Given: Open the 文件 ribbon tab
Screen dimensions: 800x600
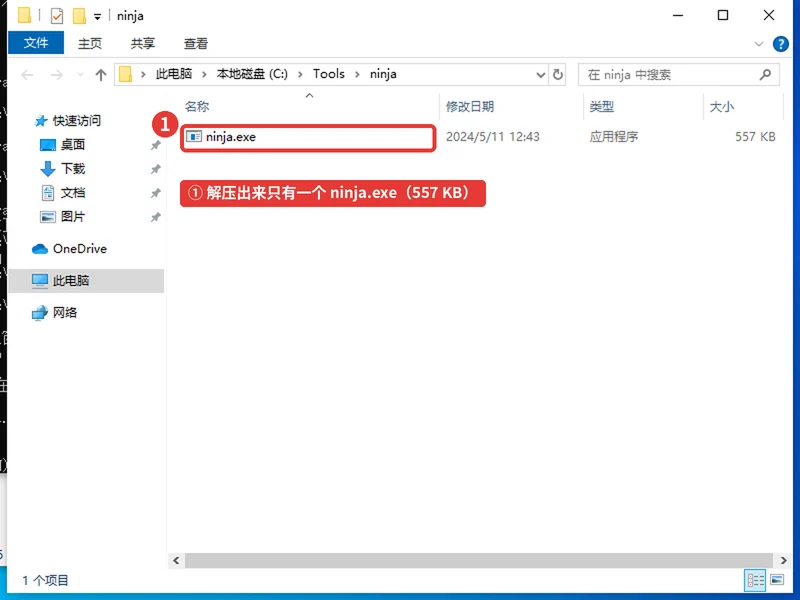Looking at the screenshot, I should (x=36, y=43).
